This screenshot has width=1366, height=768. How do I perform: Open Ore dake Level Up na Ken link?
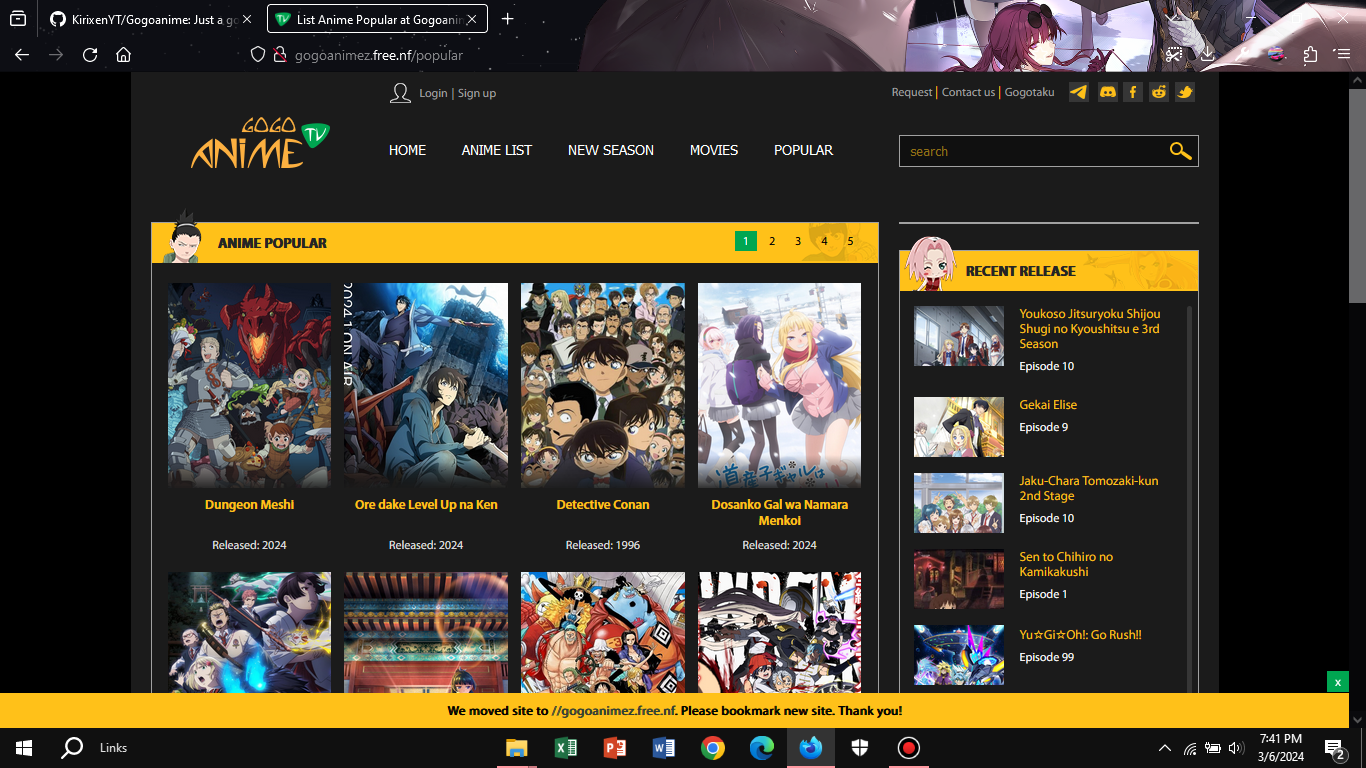click(426, 505)
